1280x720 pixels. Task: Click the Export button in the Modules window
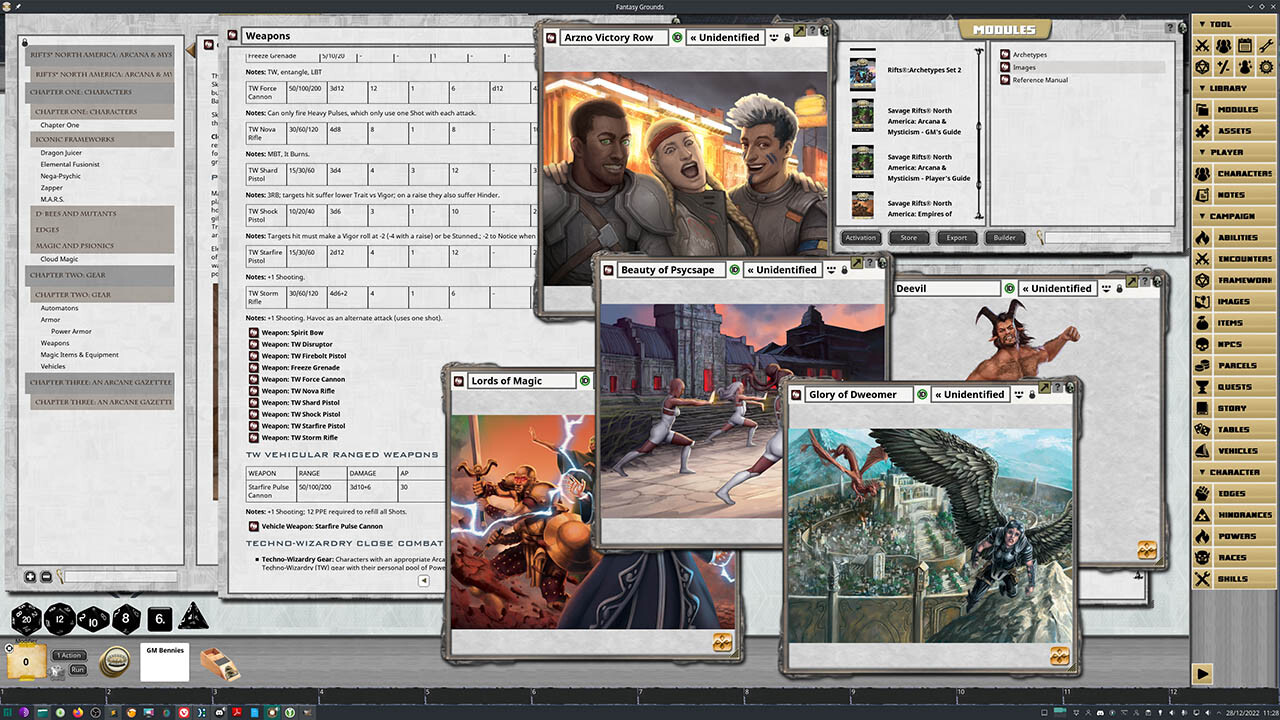[x=956, y=237]
